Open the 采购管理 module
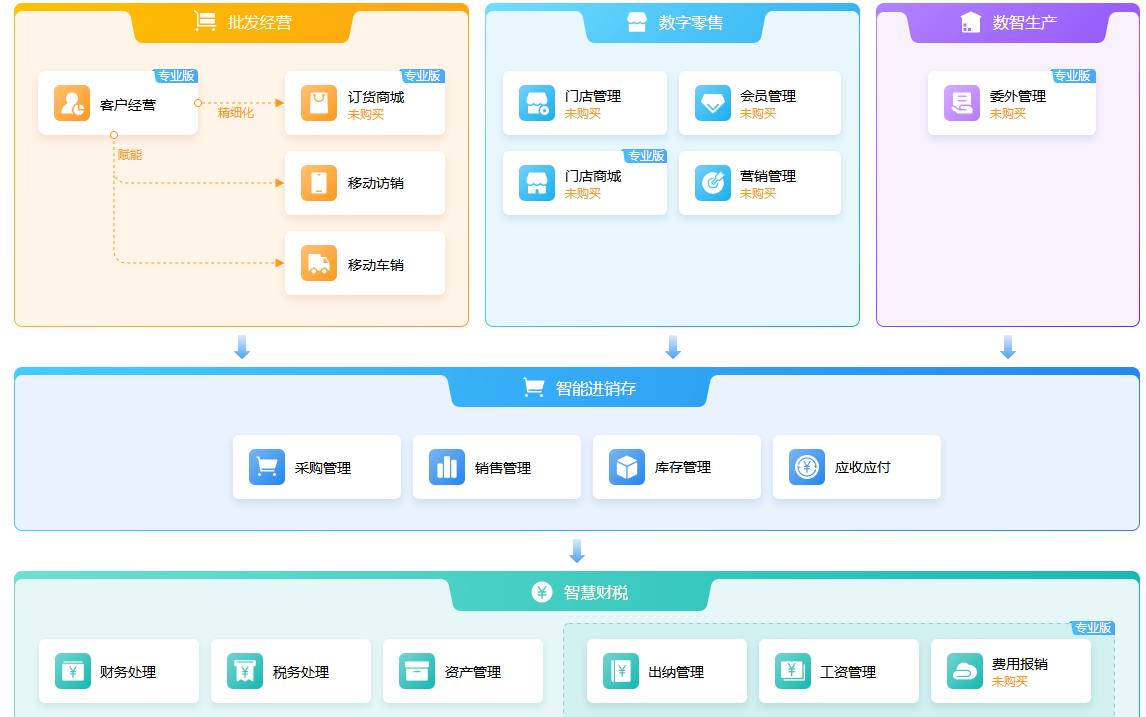The width and height of the screenshot is (1146, 717). click(x=317, y=467)
